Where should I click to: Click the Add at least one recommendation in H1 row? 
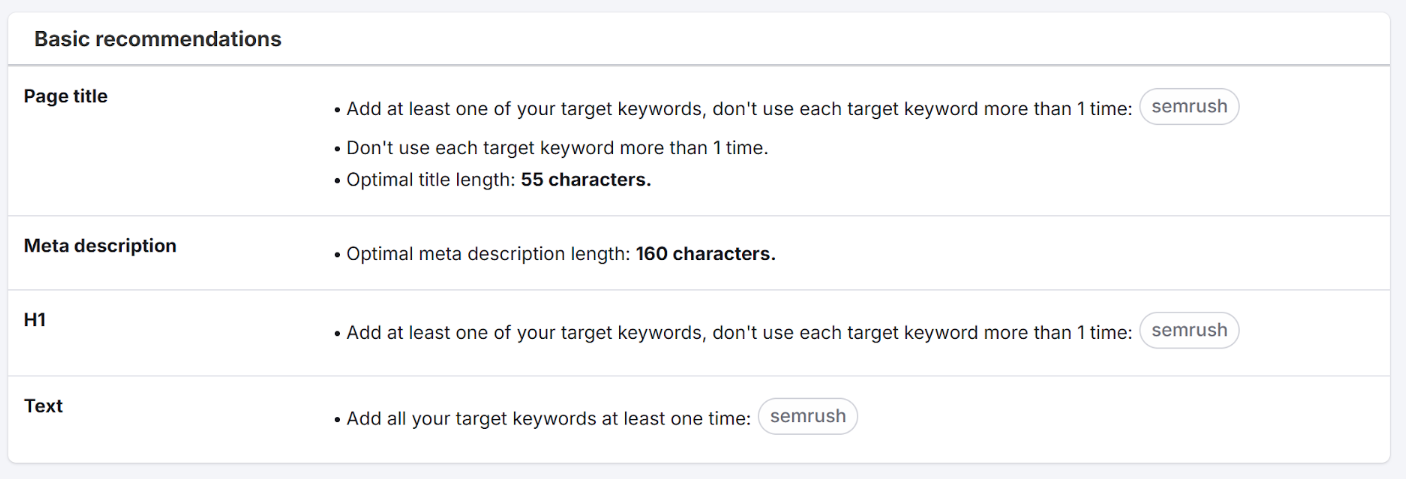pos(738,333)
